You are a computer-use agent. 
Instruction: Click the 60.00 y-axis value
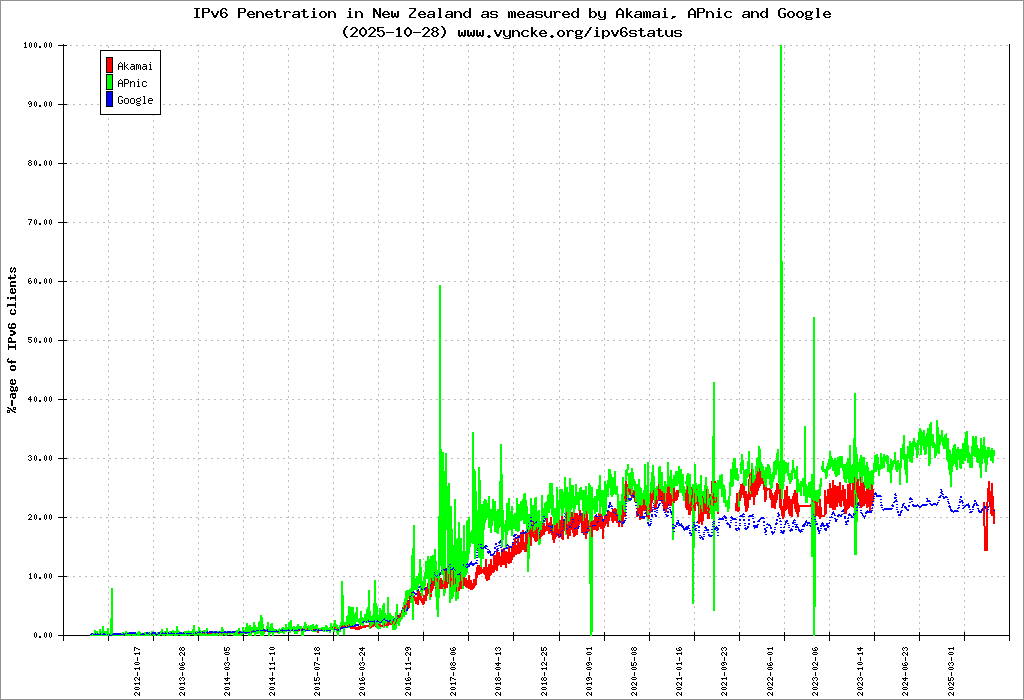click(40, 281)
